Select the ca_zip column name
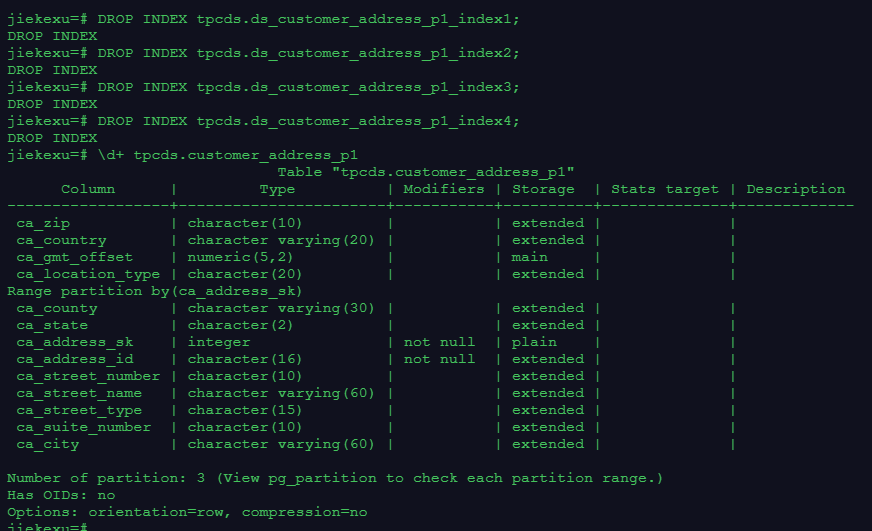Image resolution: width=872 pixels, height=531 pixels. click(43, 224)
